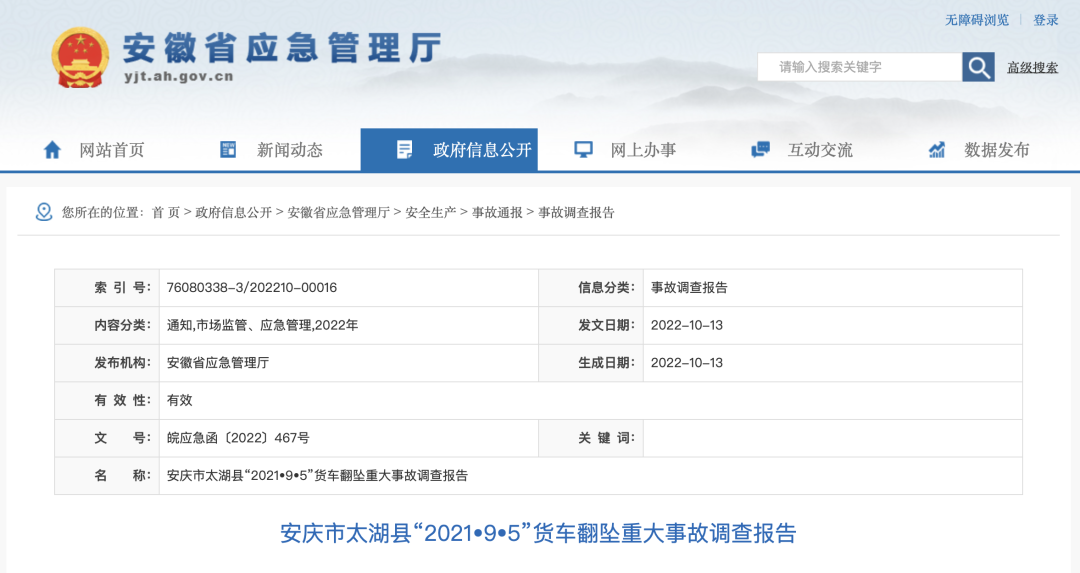1080x573 pixels.
Task: Click the chart icon beside 数据发布
Action: click(937, 149)
